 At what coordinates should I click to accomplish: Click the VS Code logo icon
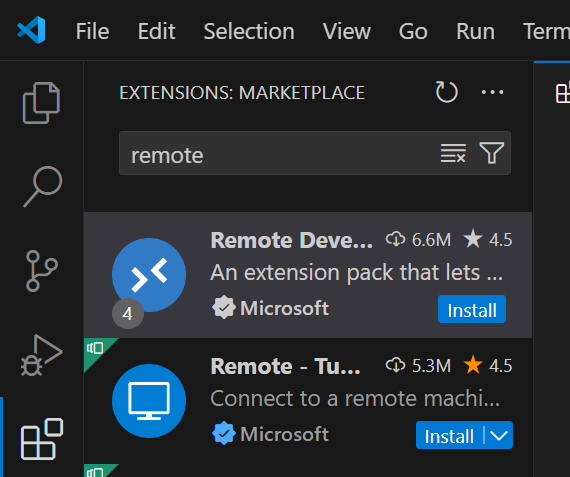(x=31, y=30)
